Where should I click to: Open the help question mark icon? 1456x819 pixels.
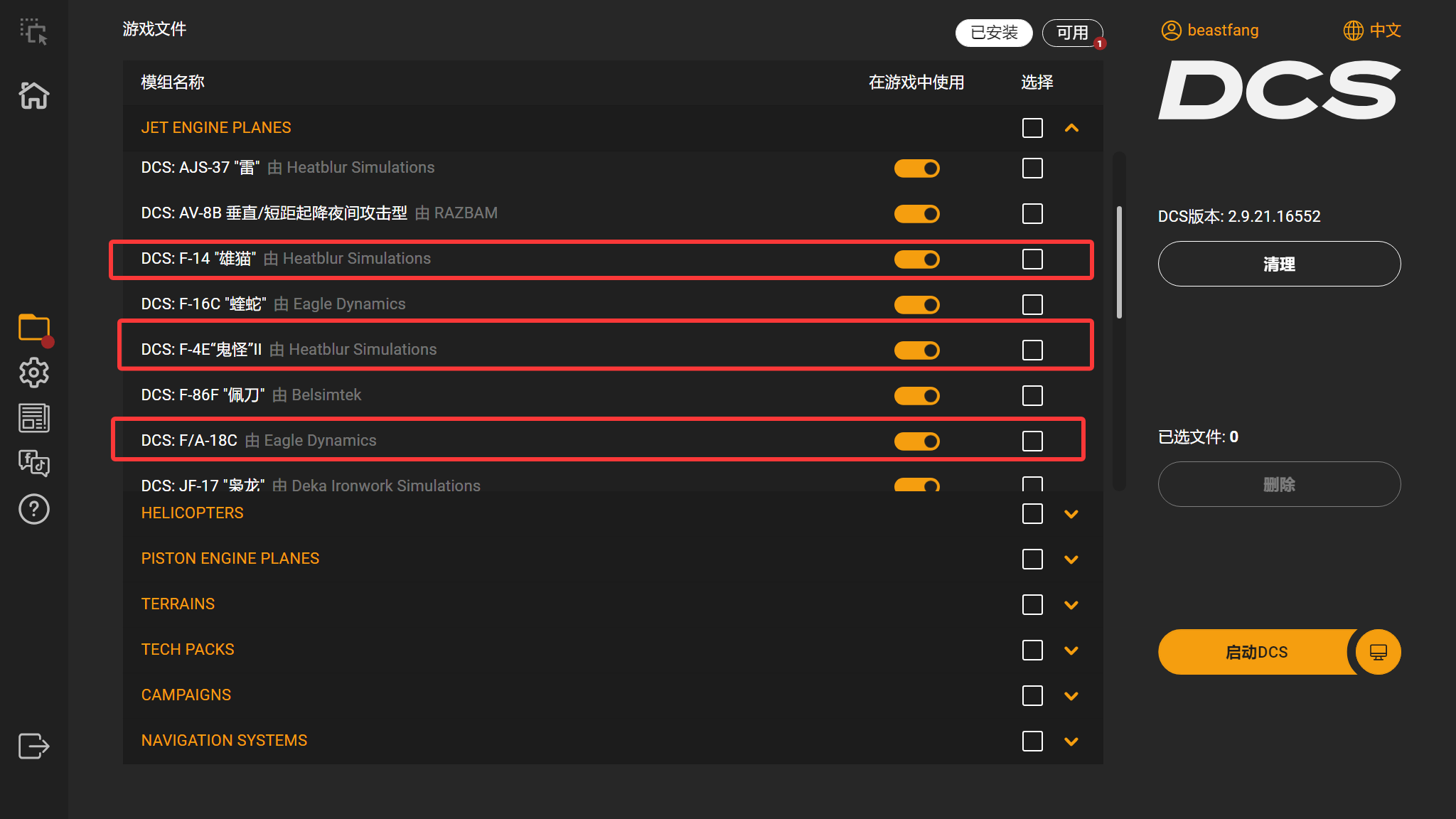point(33,509)
